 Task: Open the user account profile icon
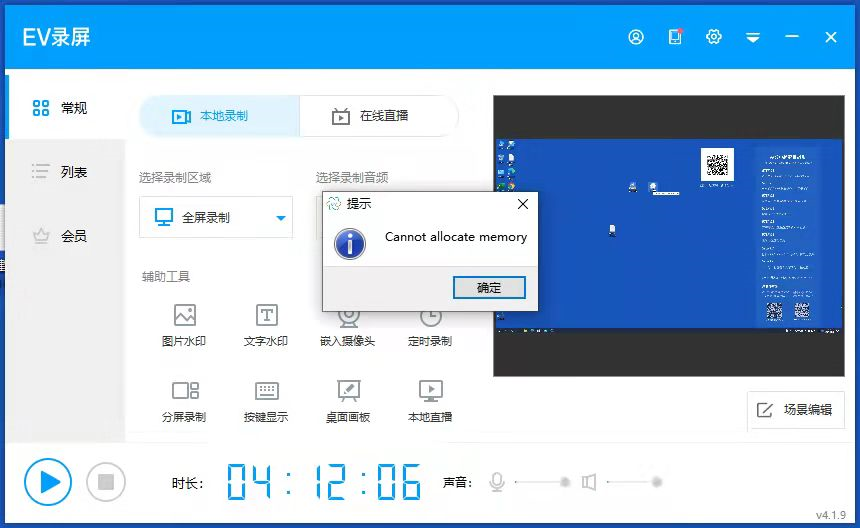coord(636,37)
